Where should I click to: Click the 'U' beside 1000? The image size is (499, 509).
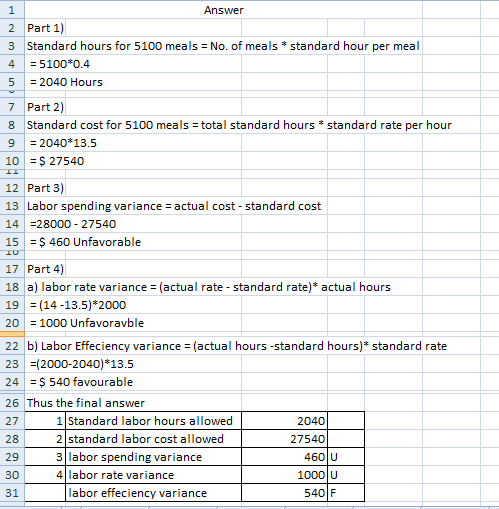pyautogui.click(x=346, y=475)
